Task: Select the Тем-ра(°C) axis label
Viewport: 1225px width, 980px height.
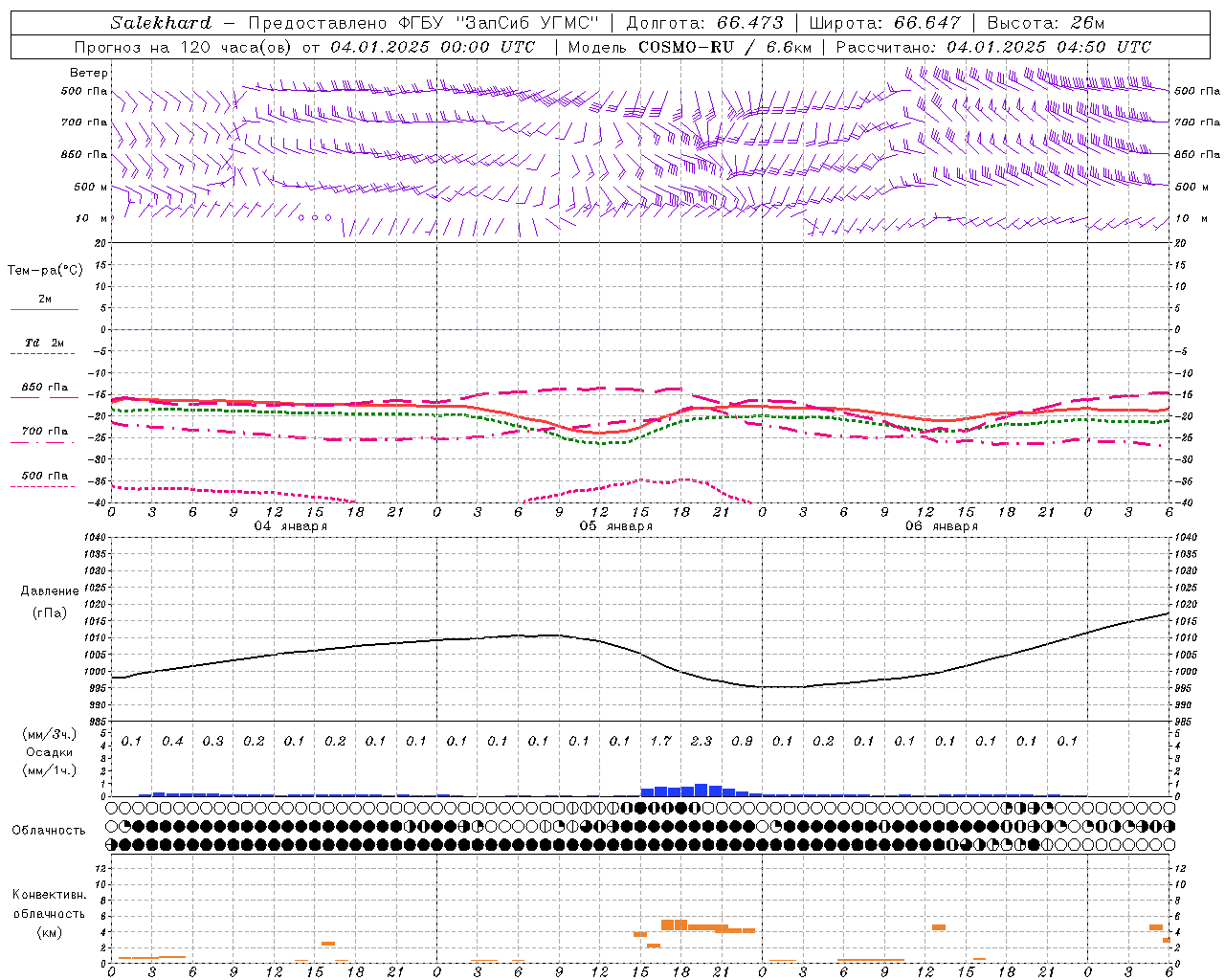Action: click(45, 271)
